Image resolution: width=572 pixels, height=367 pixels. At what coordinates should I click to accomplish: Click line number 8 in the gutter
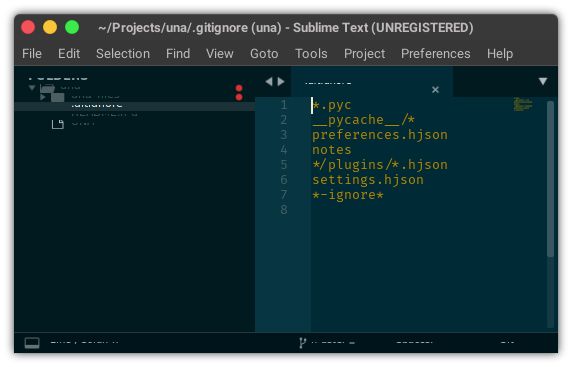click(284, 210)
